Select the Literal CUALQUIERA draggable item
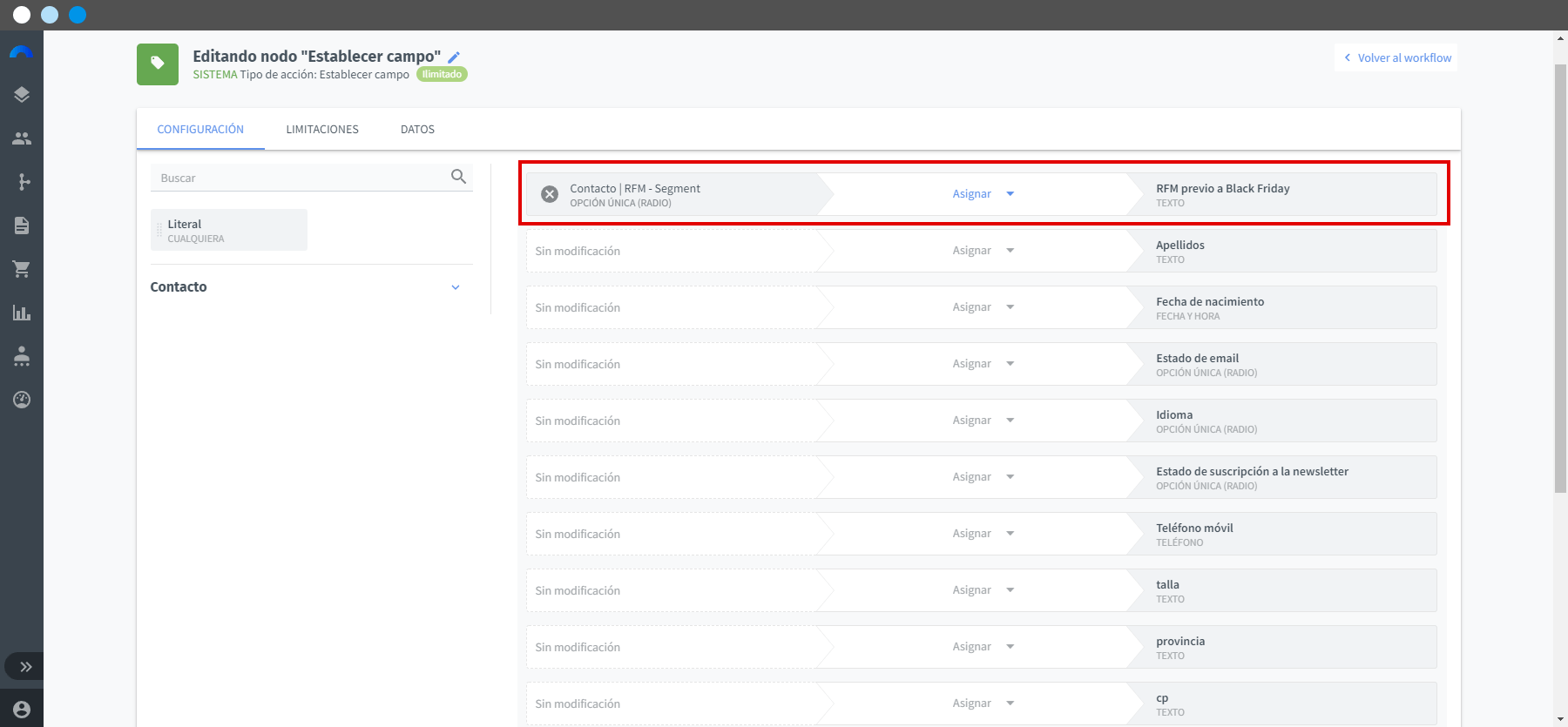The height and width of the screenshot is (727, 1568). click(229, 230)
